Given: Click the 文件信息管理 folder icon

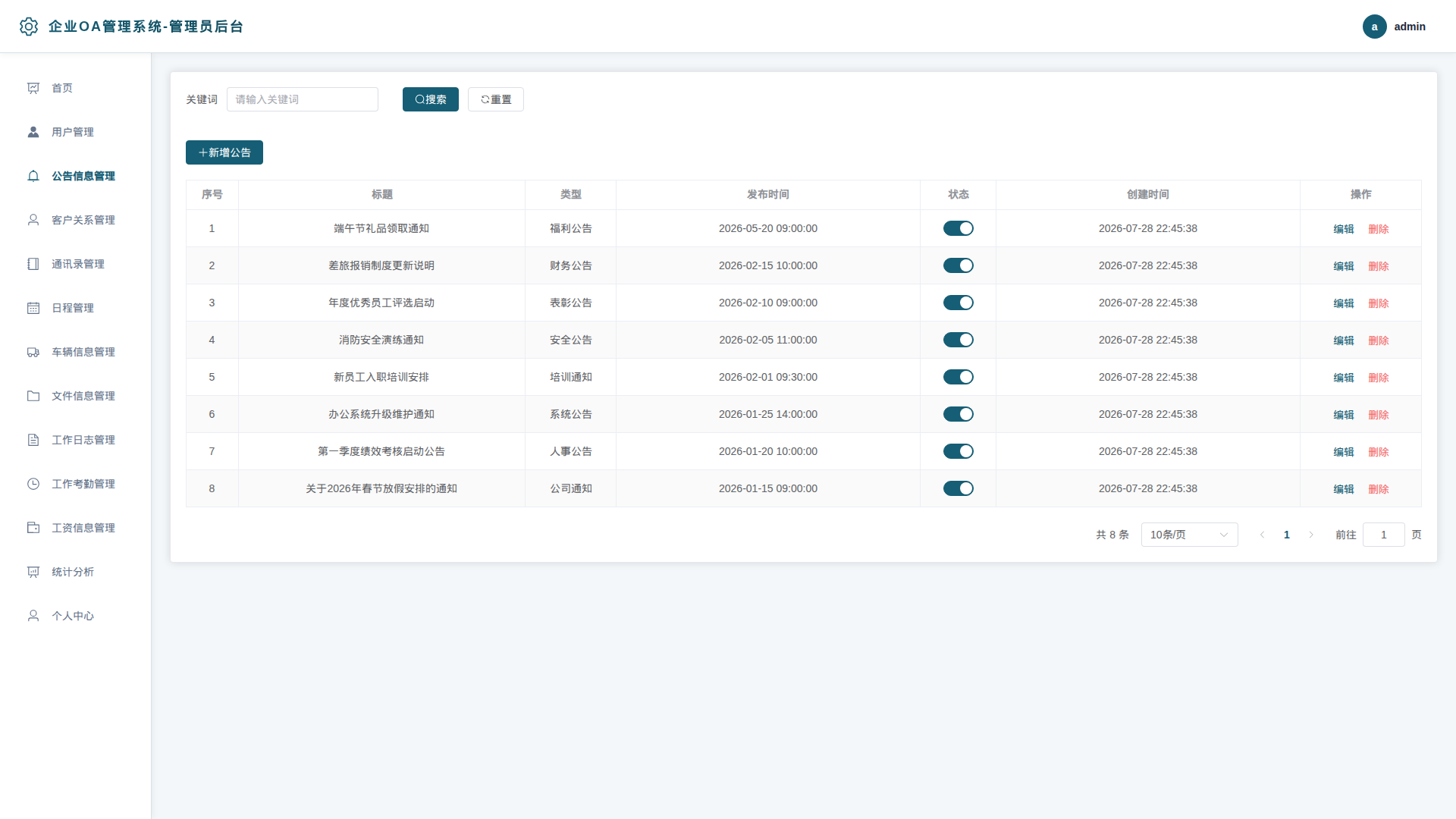Looking at the screenshot, I should click(33, 396).
